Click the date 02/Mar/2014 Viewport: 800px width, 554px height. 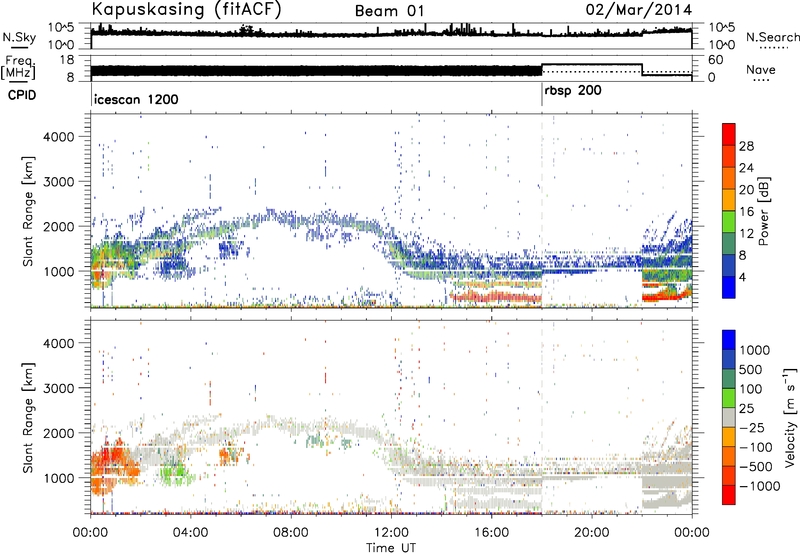point(639,10)
